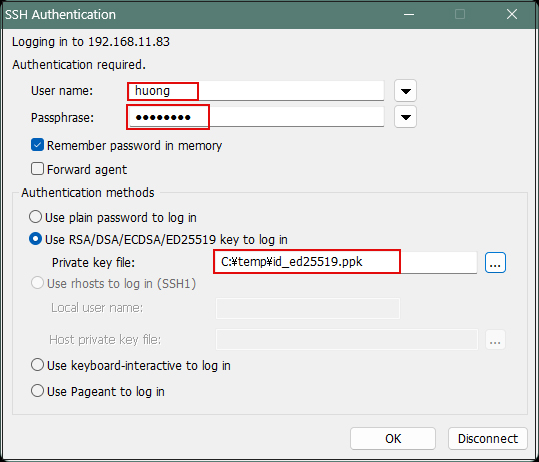Open the User name dropdown arrow
Image resolution: width=539 pixels, height=462 pixels.
click(x=405, y=91)
